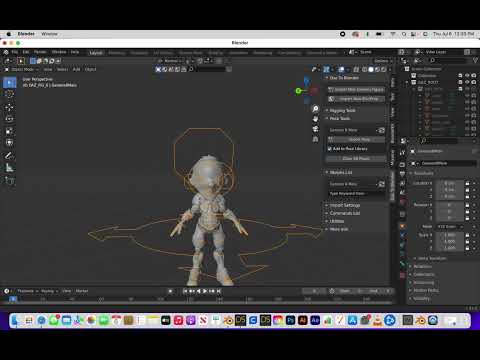Select the Measure tool
The width and height of the screenshot is (480, 360).
click(9, 167)
